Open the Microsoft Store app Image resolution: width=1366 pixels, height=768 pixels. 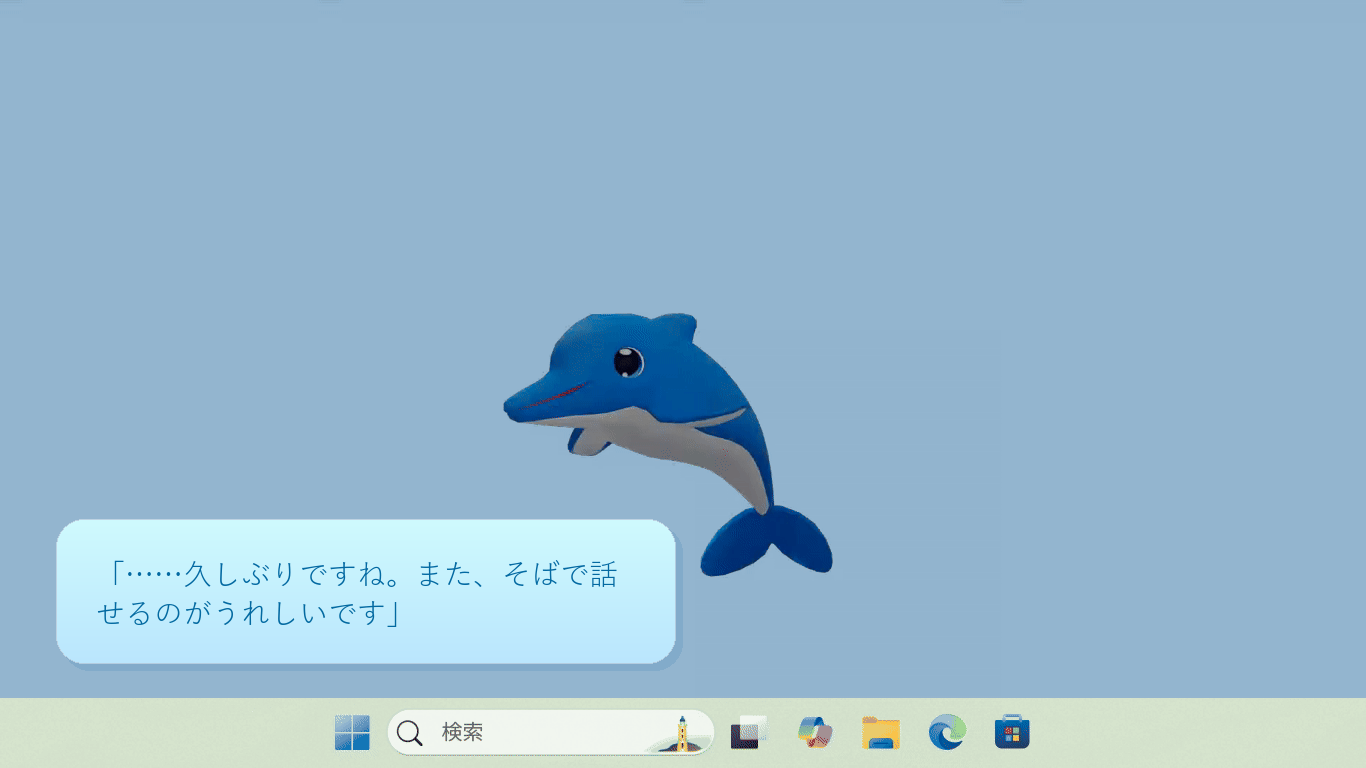pos(1012,733)
